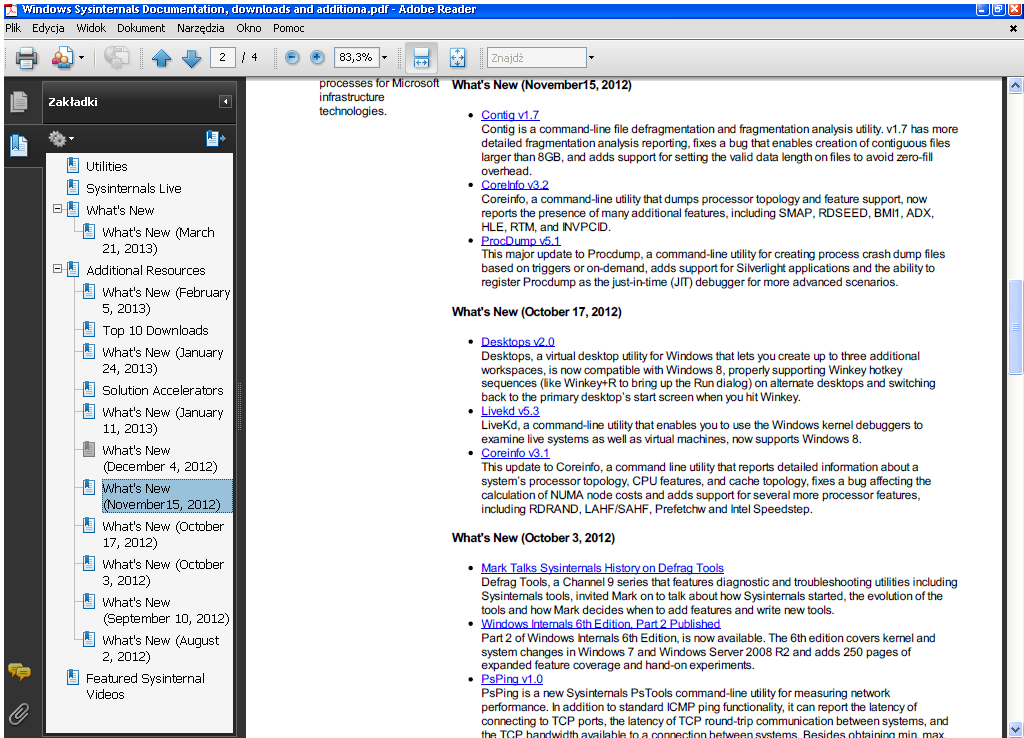Open Windows Internals 6th Edition link

[x=601, y=624]
